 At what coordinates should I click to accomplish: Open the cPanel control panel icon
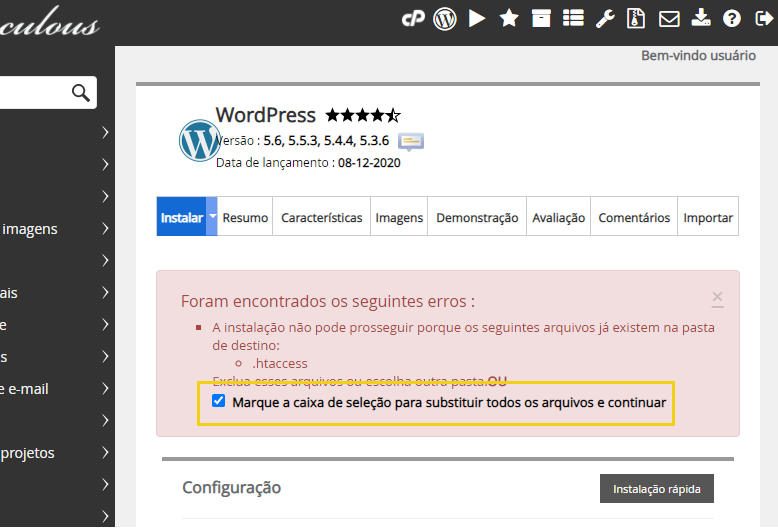click(x=413, y=19)
